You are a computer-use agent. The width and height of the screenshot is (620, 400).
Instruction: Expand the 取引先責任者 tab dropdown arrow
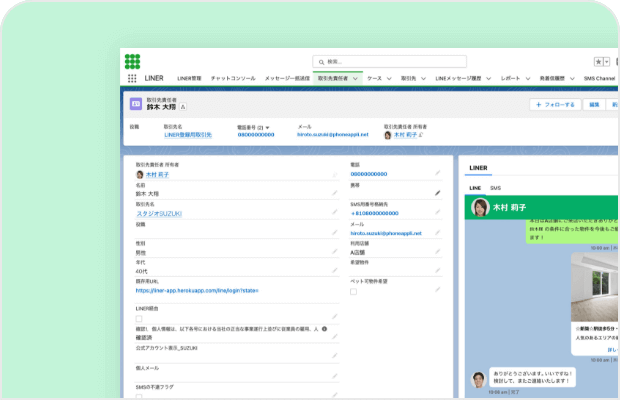(357, 78)
